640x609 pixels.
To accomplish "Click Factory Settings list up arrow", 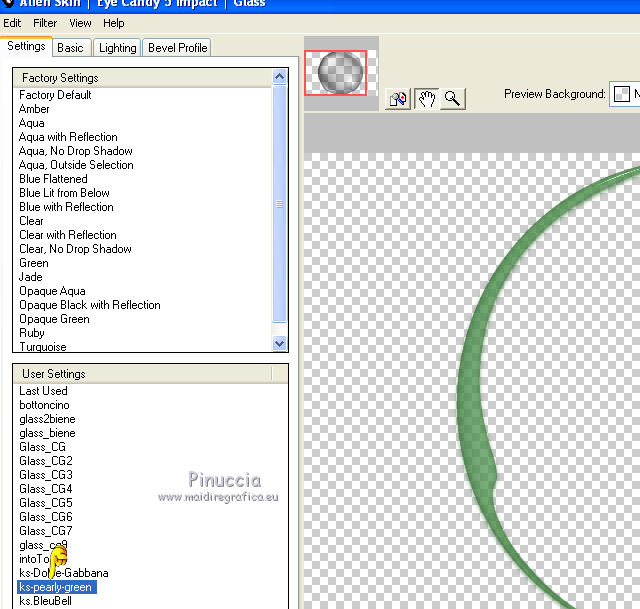I will click(x=280, y=77).
